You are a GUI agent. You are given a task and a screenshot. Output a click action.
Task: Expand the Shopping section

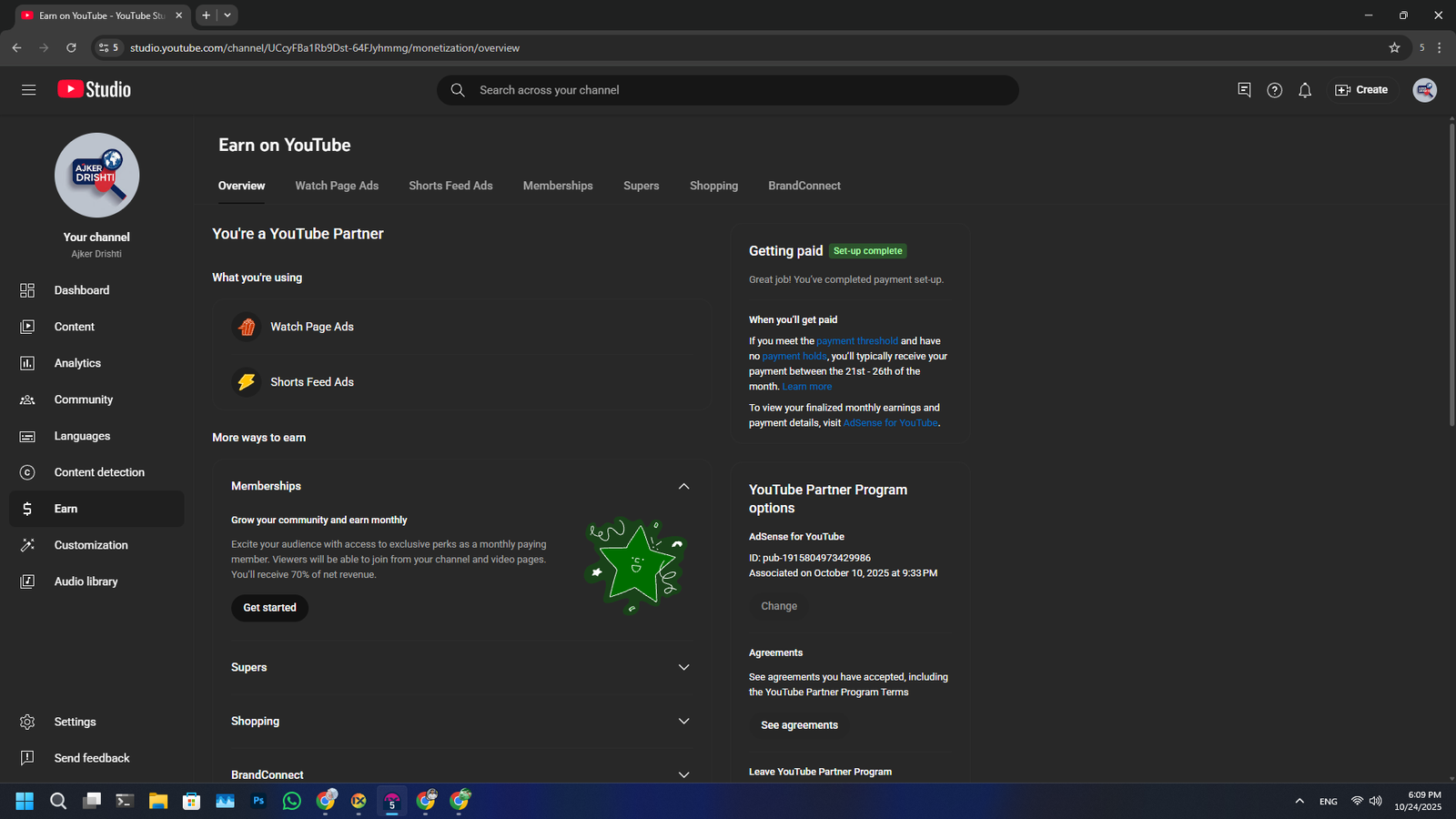[683, 721]
